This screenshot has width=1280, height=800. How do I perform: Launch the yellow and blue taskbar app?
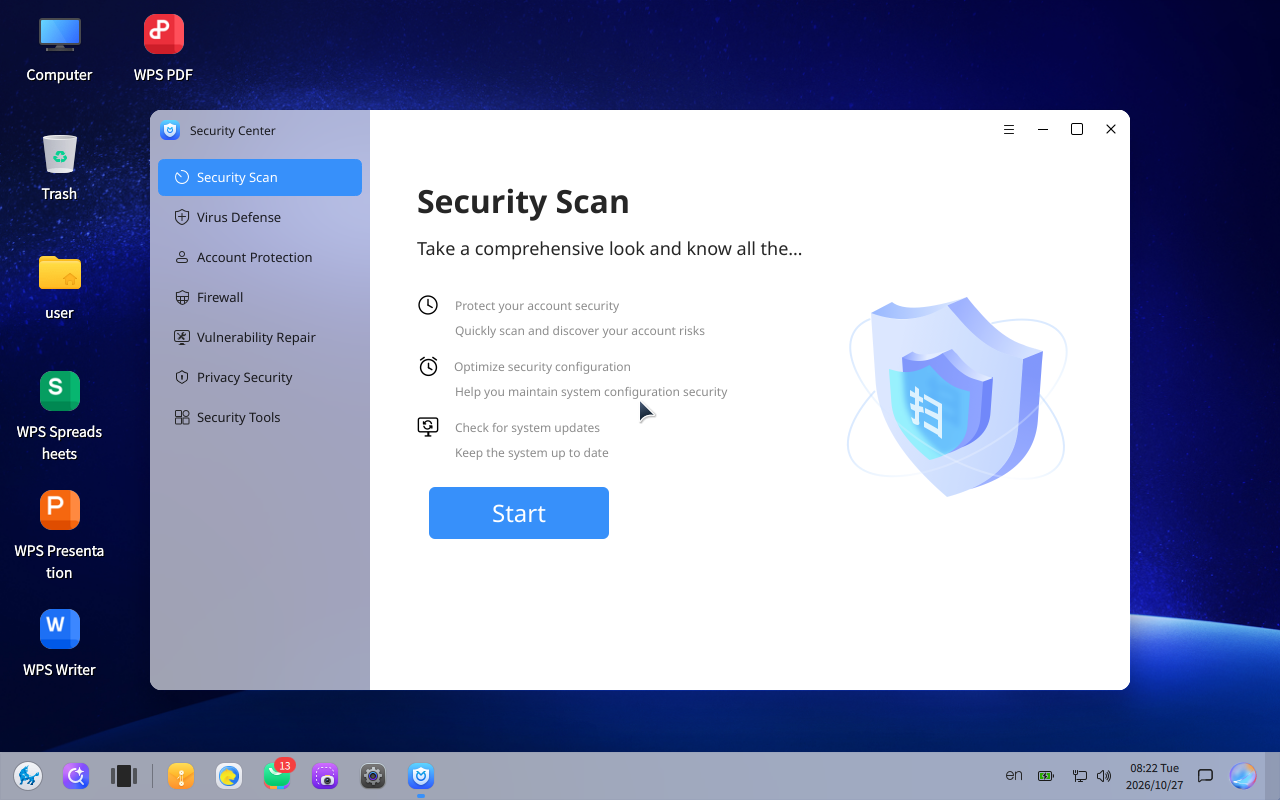pos(229,776)
